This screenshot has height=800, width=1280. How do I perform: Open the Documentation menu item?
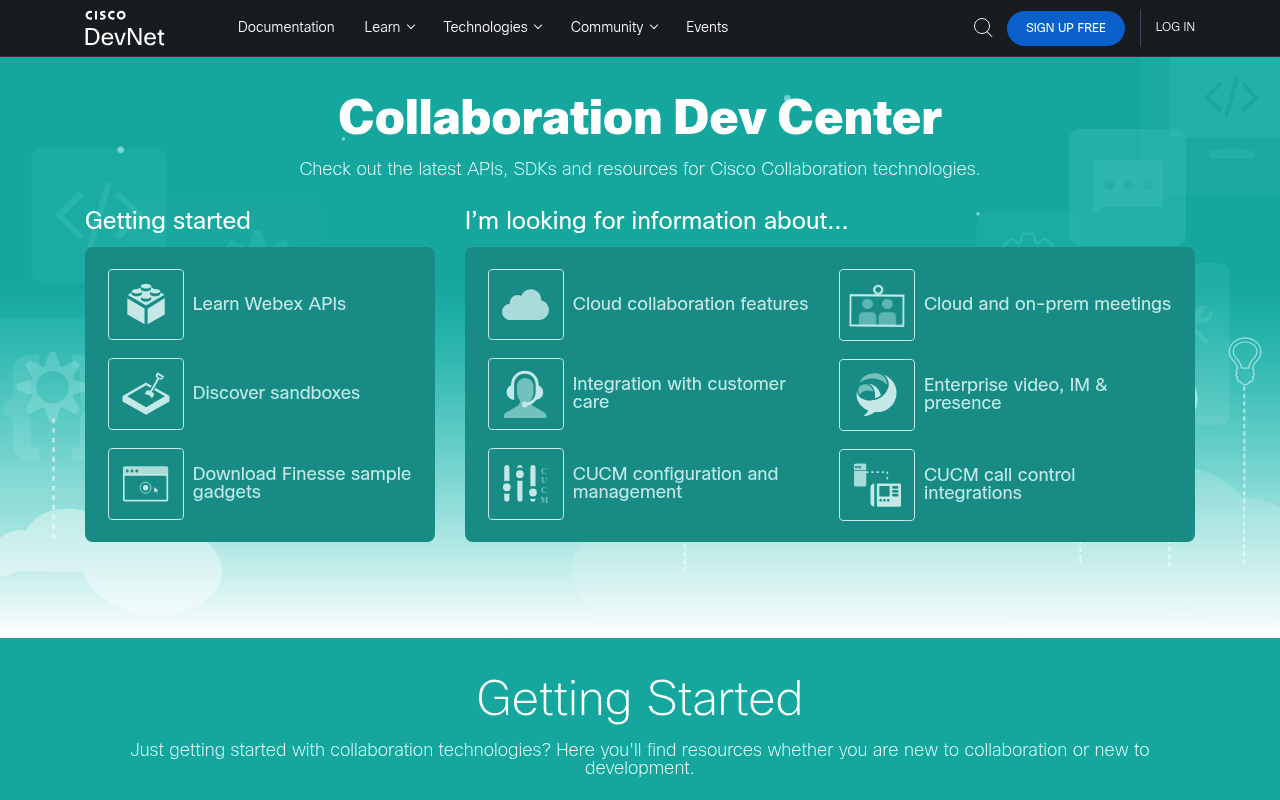[x=286, y=27]
